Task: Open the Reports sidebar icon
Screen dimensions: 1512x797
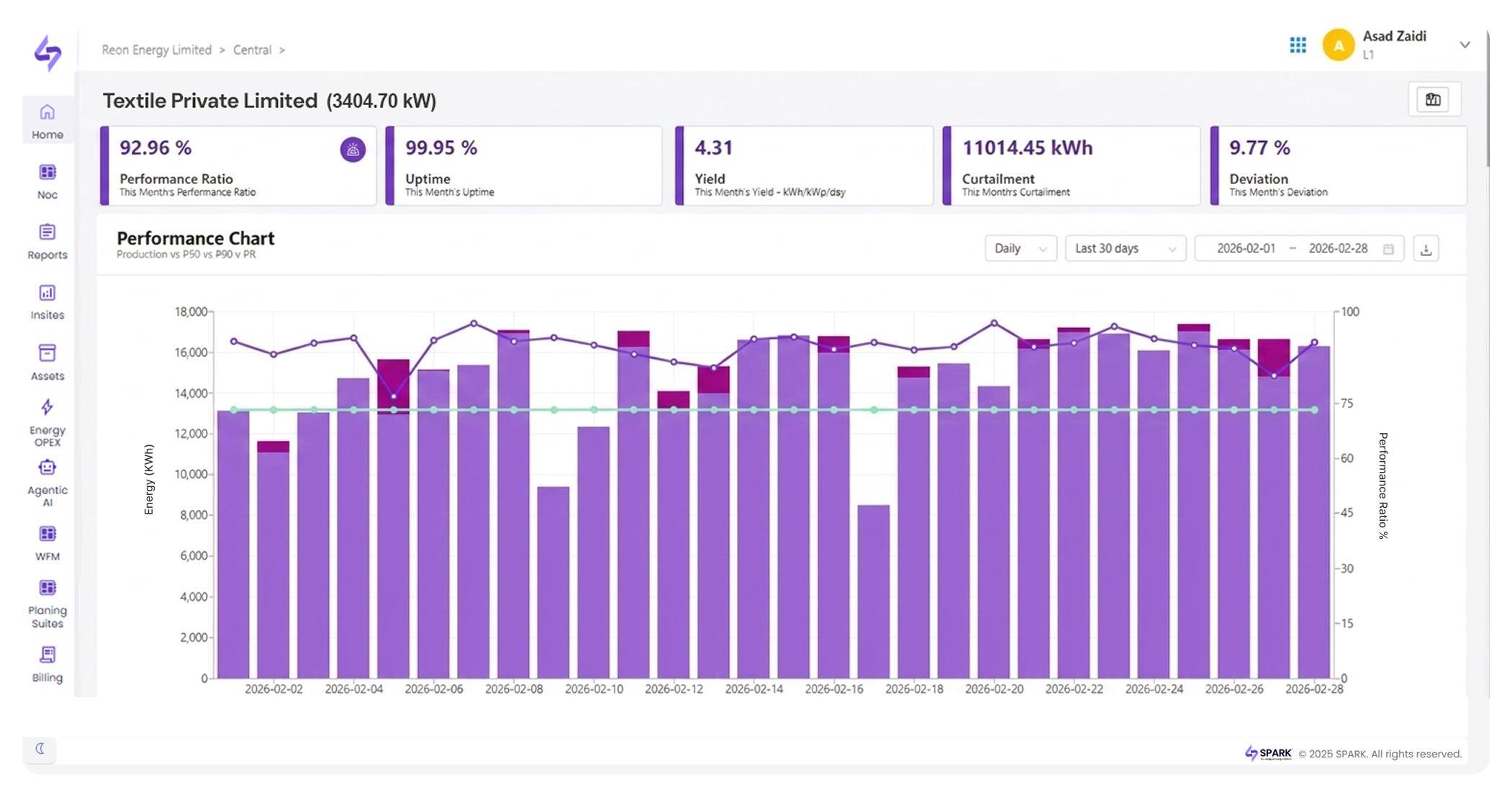Action: 47,232
